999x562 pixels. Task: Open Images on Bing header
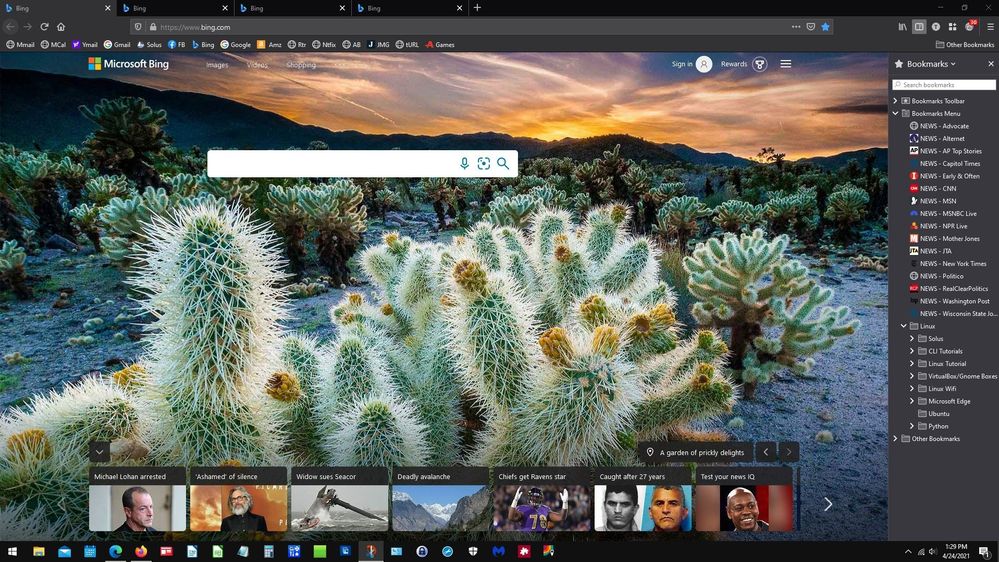click(217, 65)
